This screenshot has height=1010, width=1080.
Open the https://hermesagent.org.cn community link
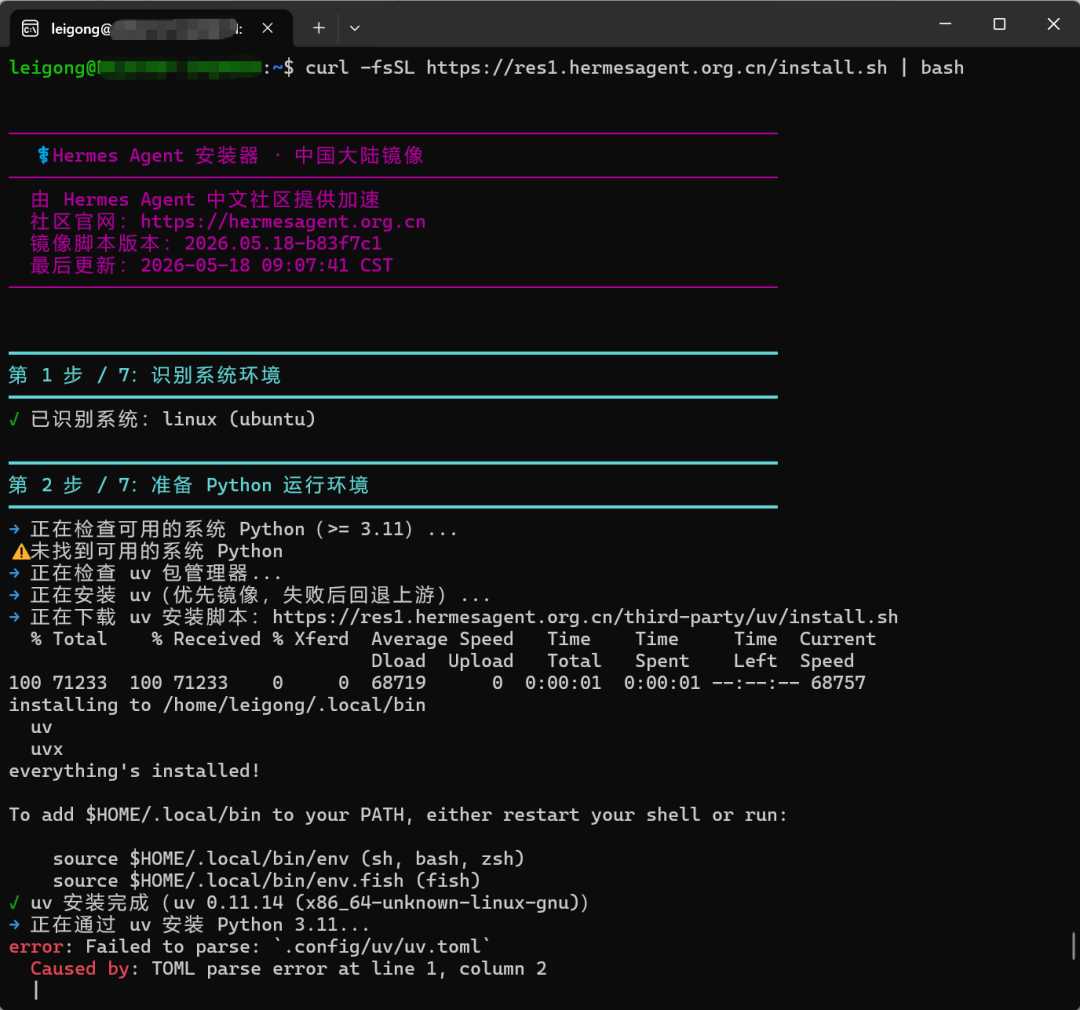tap(283, 222)
